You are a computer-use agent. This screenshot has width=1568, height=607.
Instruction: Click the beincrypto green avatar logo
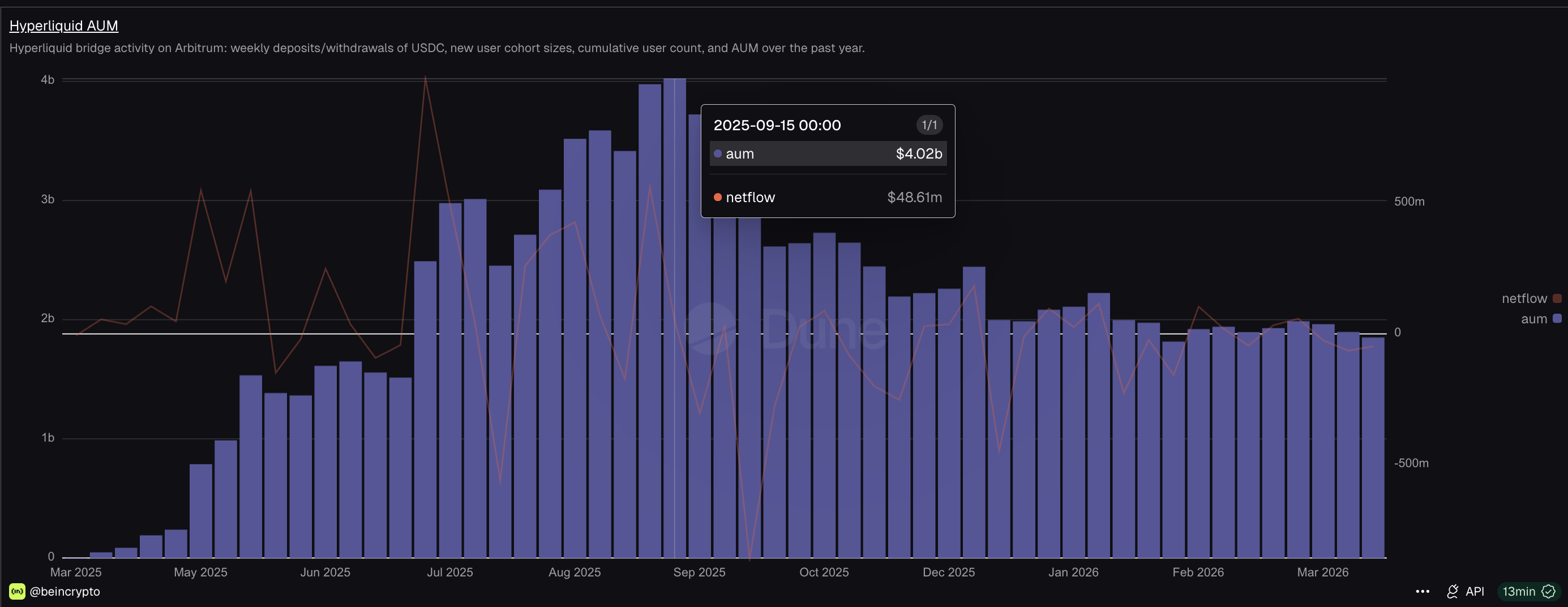coord(17,591)
